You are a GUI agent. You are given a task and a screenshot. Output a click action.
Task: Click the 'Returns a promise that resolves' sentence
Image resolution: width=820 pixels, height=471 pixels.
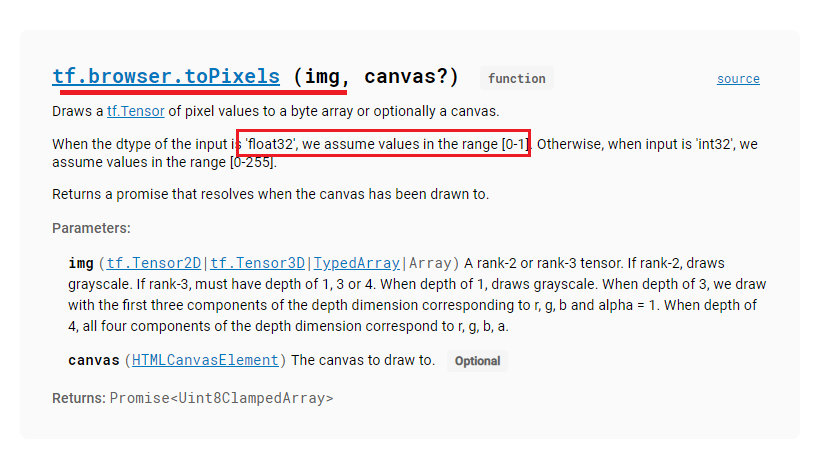(x=270, y=194)
